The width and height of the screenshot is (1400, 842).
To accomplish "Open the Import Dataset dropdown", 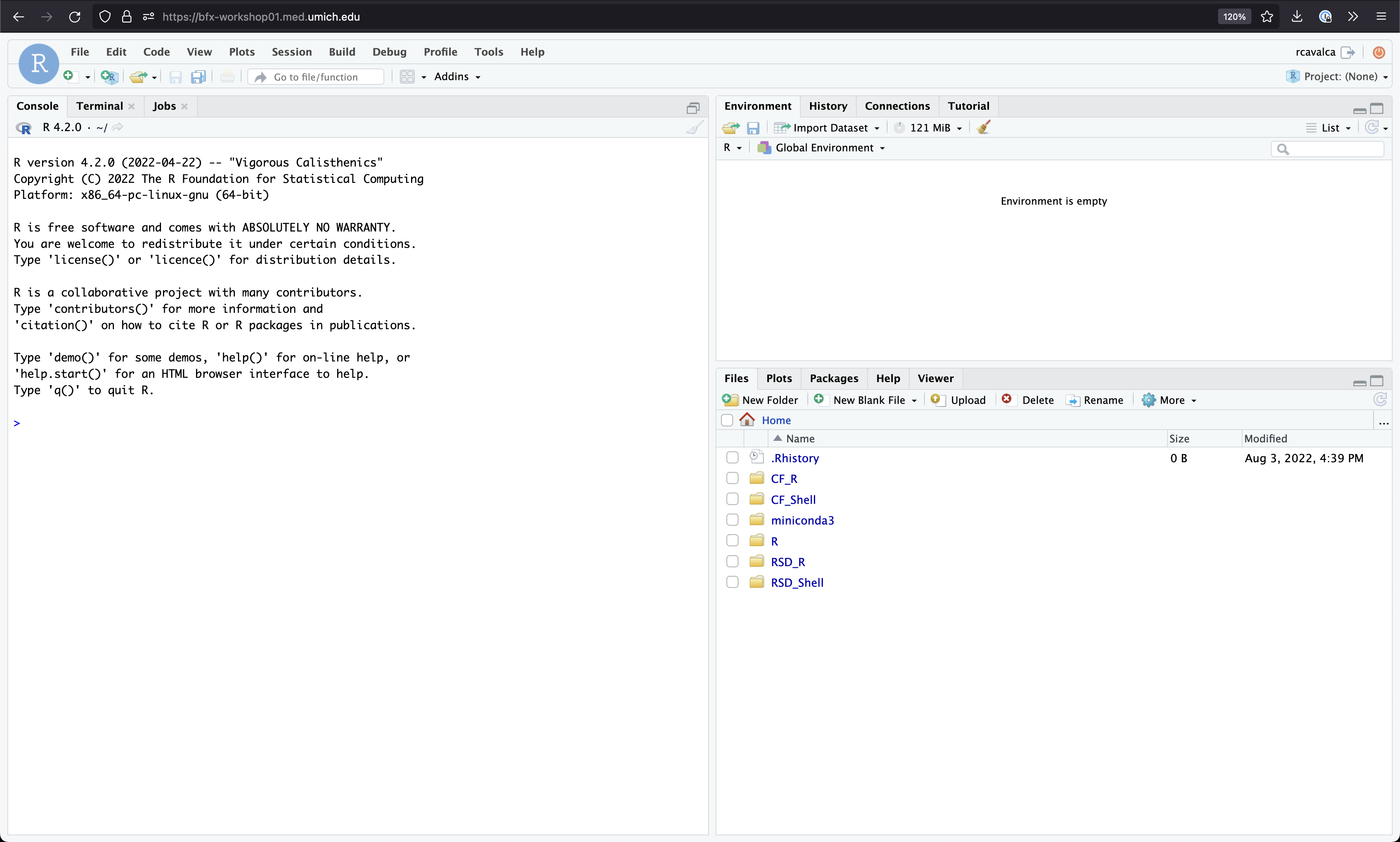I will [826, 128].
